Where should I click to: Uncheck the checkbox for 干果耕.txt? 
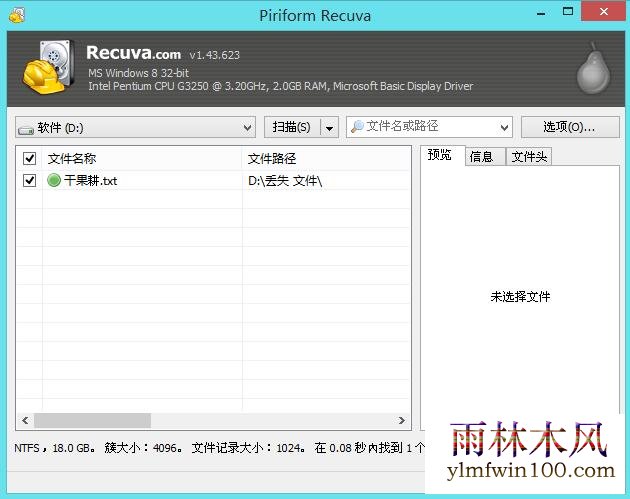pyautogui.click(x=29, y=180)
